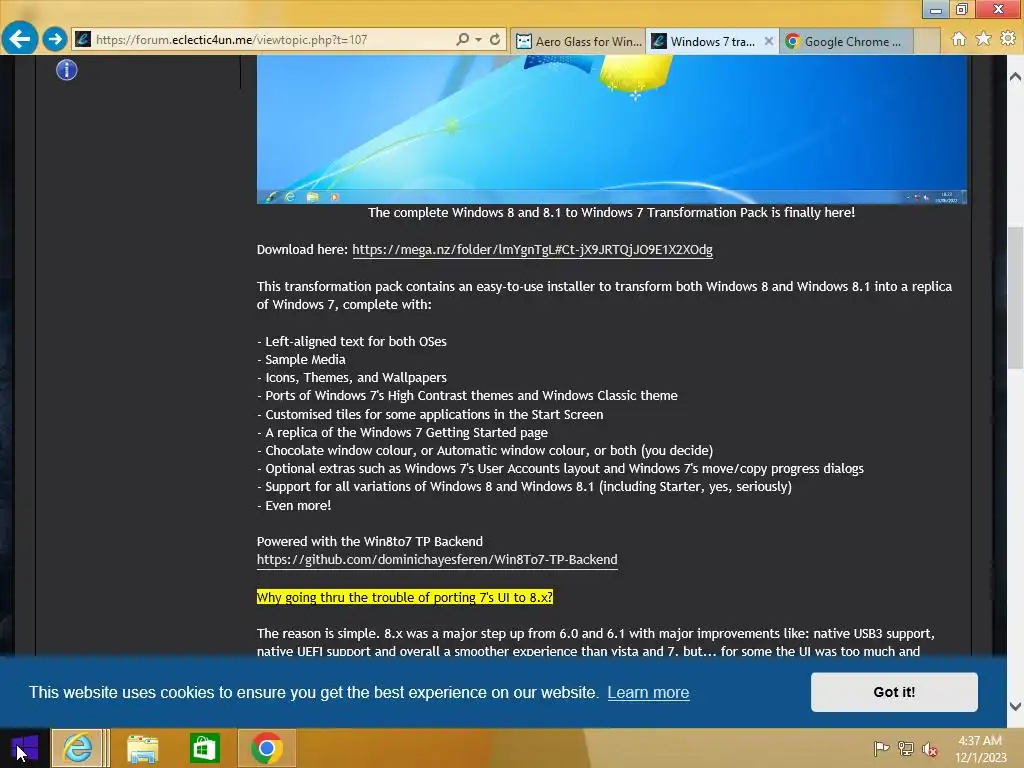The height and width of the screenshot is (768, 1024).
Task: Open a new blank tab
Action: tap(926, 41)
